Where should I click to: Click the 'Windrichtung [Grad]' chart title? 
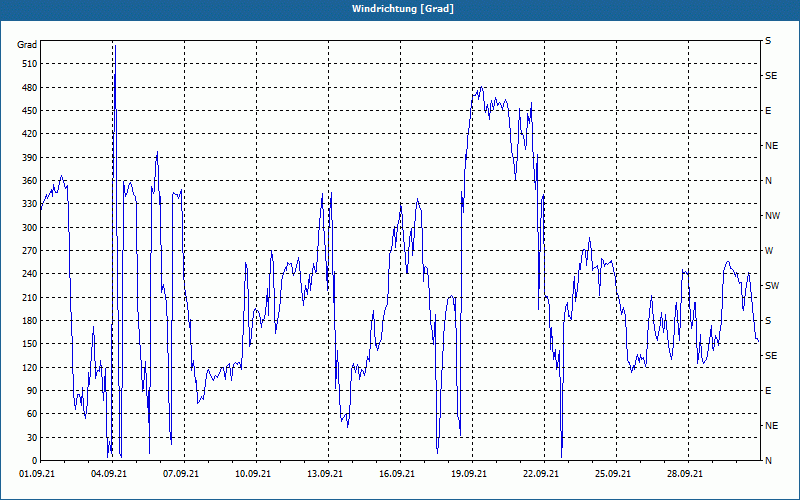tap(403, 9)
